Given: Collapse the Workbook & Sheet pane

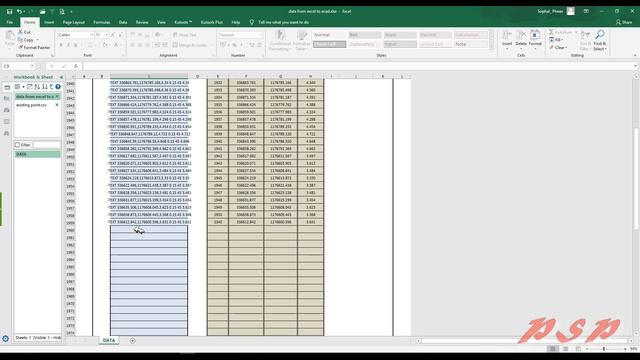Looking at the screenshot, I should tap(61, 77).
